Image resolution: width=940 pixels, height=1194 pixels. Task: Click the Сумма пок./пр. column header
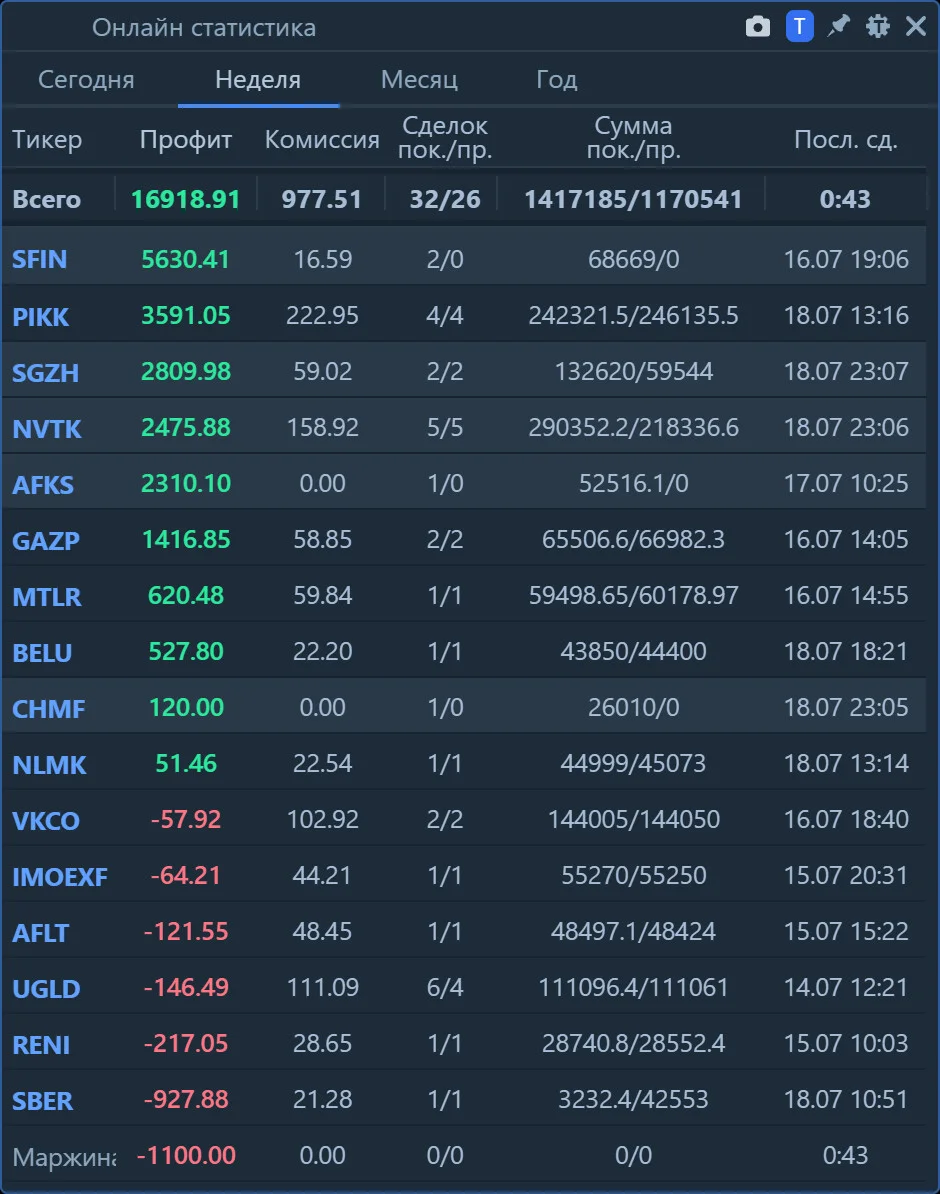[634, 138]
